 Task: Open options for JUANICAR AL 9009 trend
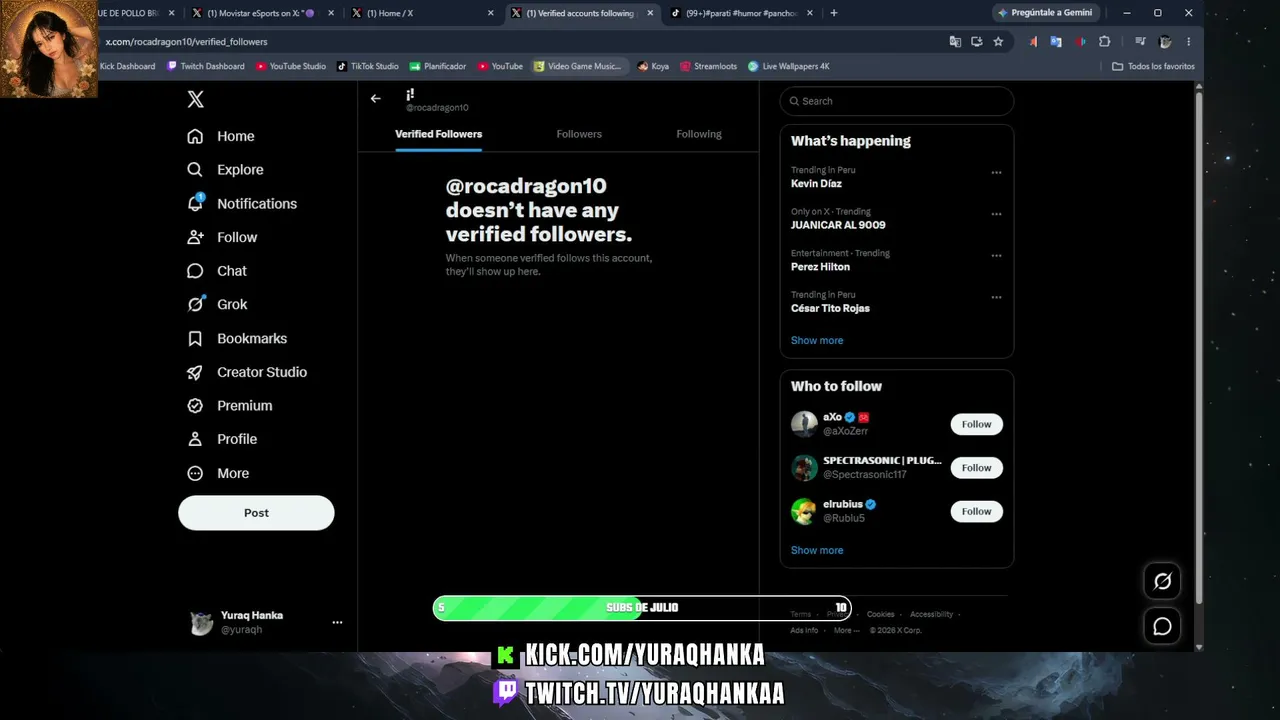[x=996, y=214]
